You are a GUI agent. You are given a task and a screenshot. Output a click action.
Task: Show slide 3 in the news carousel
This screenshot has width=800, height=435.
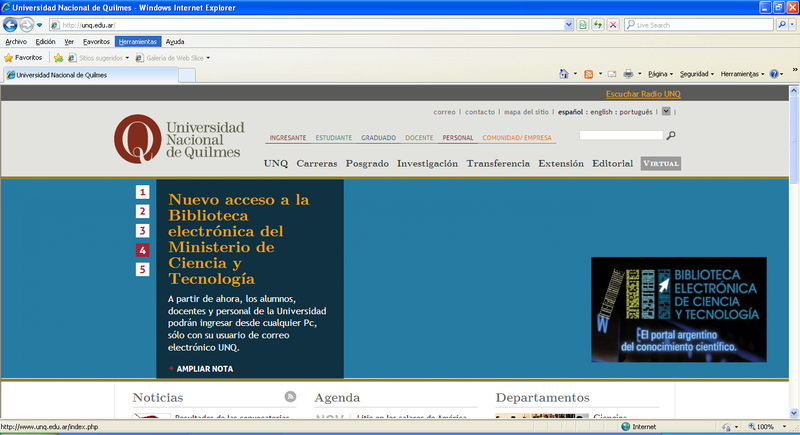point(142,231)
